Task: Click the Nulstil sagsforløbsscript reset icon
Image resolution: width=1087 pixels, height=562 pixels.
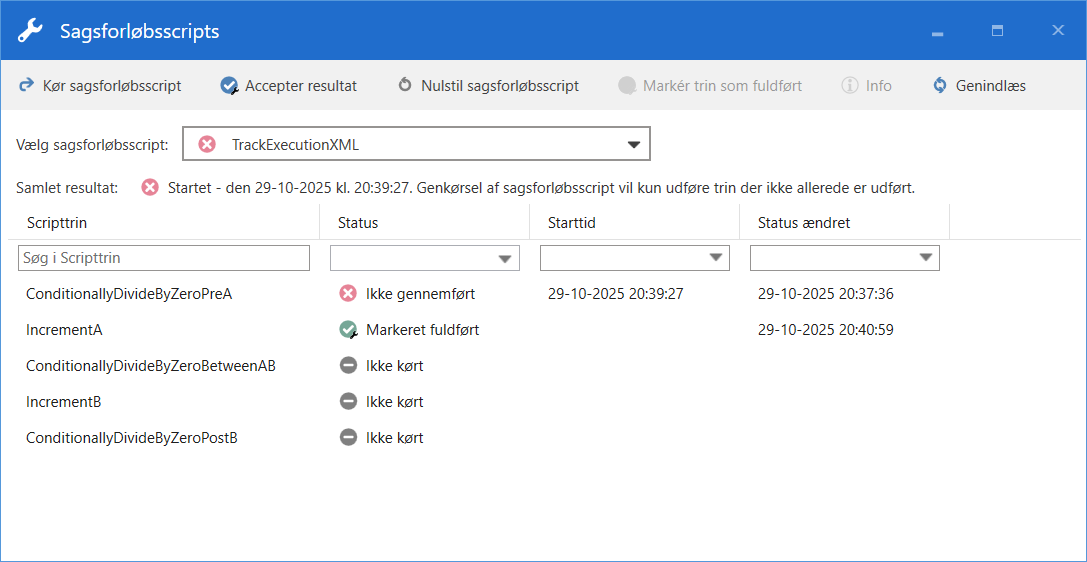Action: 405,86
